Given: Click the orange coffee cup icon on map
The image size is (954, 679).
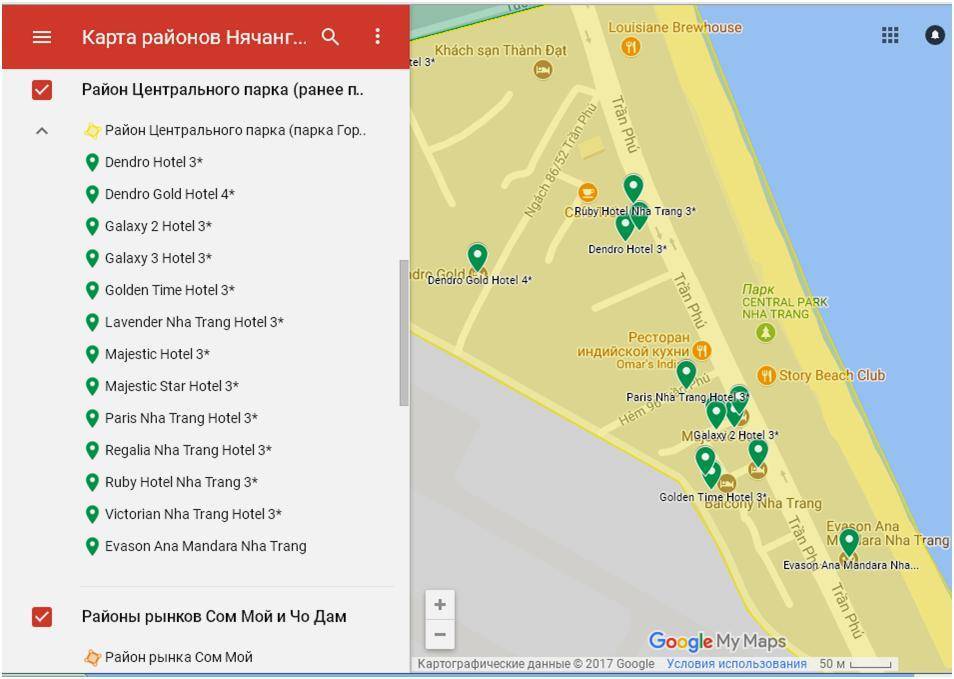Looking at the screenshot, I should tap(587, 192).
